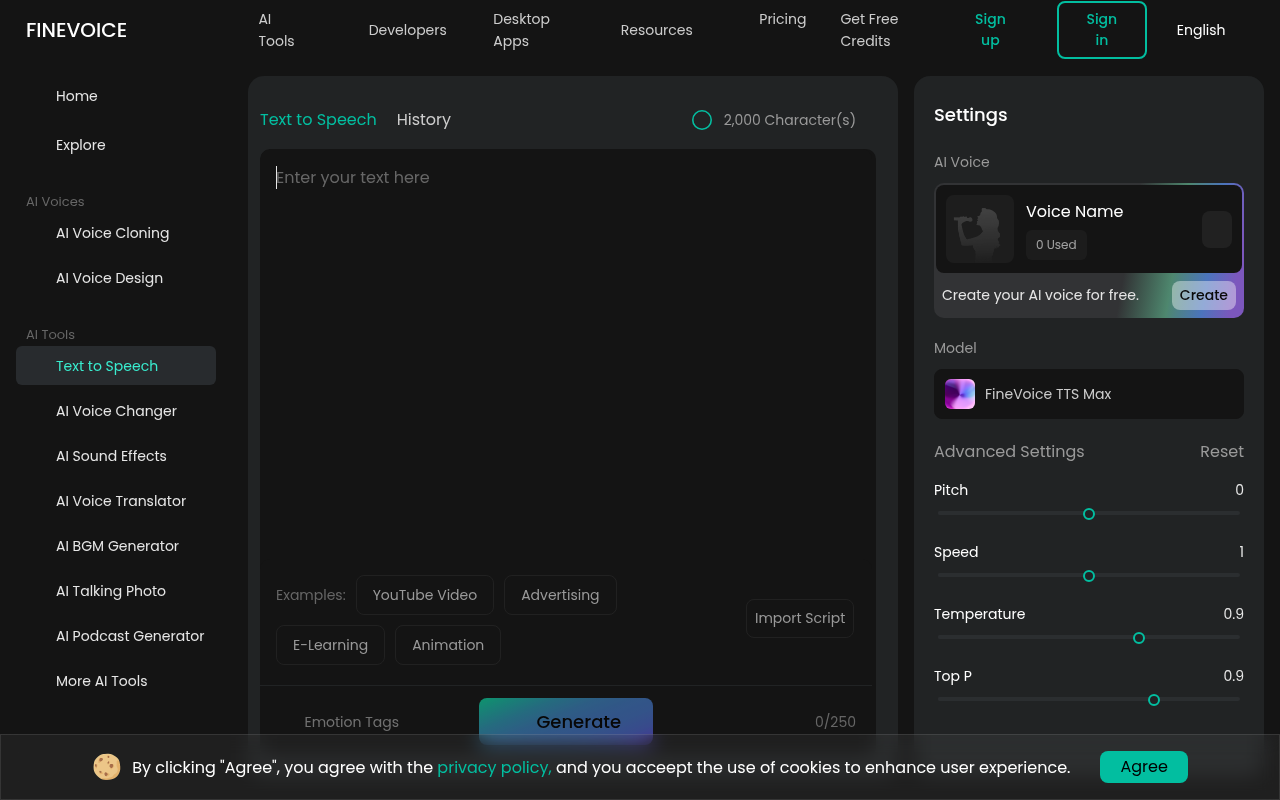Open the AI Tools navigation menu
Screen dimensions: 1280x800
276,30
